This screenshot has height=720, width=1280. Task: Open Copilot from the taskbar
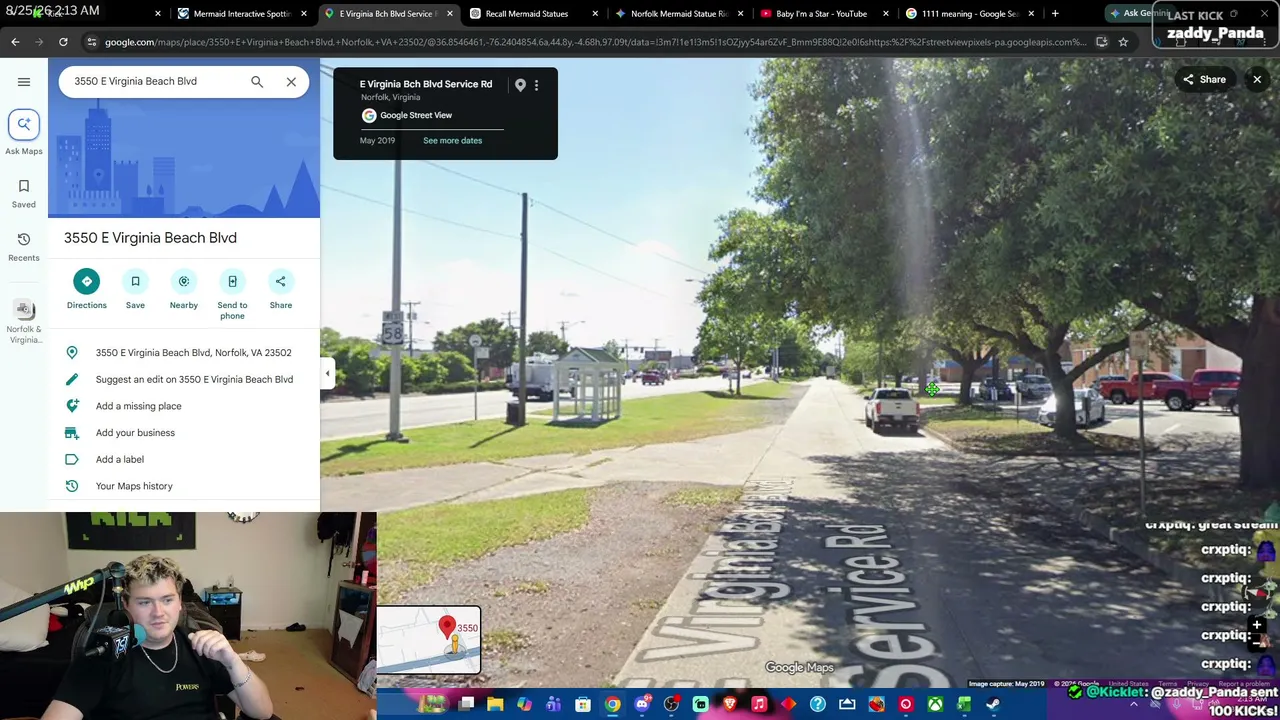pos(524,705)
